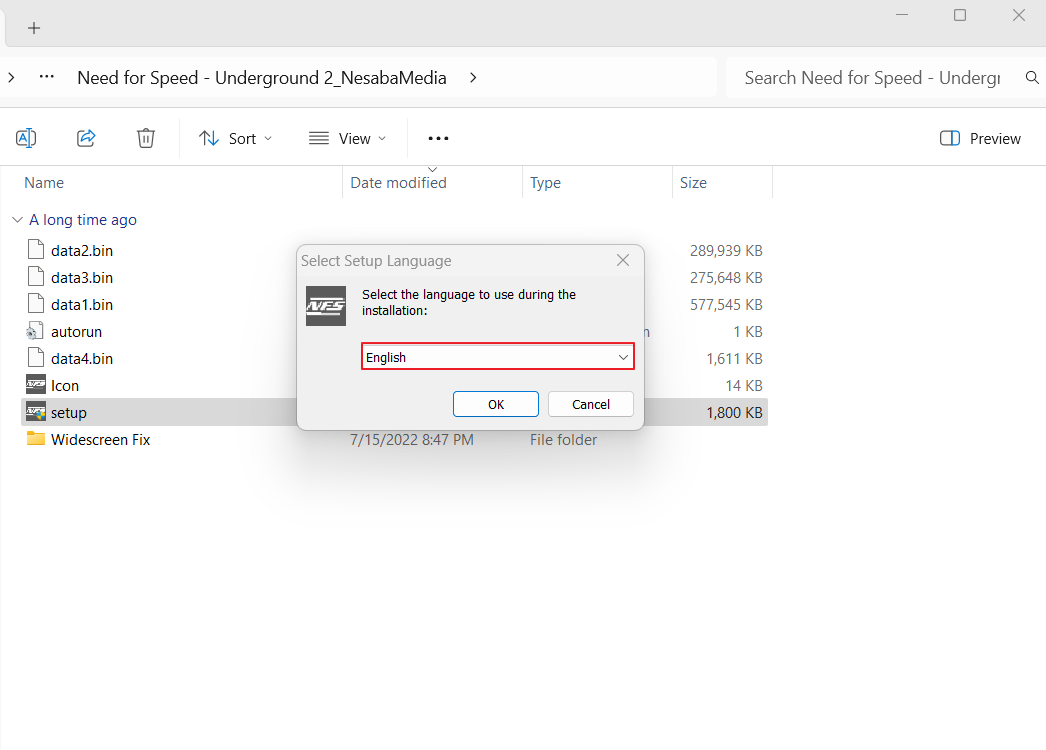Click the Need for Speed breadcrumb folder

(262, 77)
